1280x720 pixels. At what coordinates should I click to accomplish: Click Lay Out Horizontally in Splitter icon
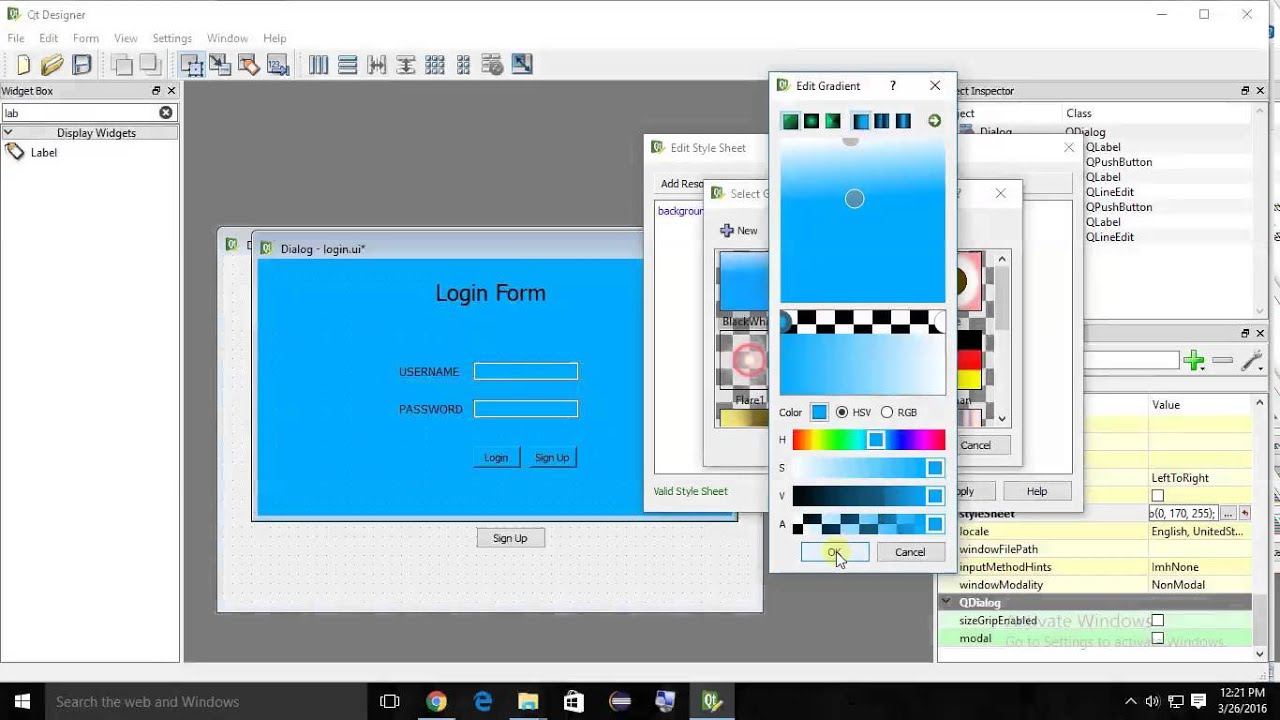[376, 65]
